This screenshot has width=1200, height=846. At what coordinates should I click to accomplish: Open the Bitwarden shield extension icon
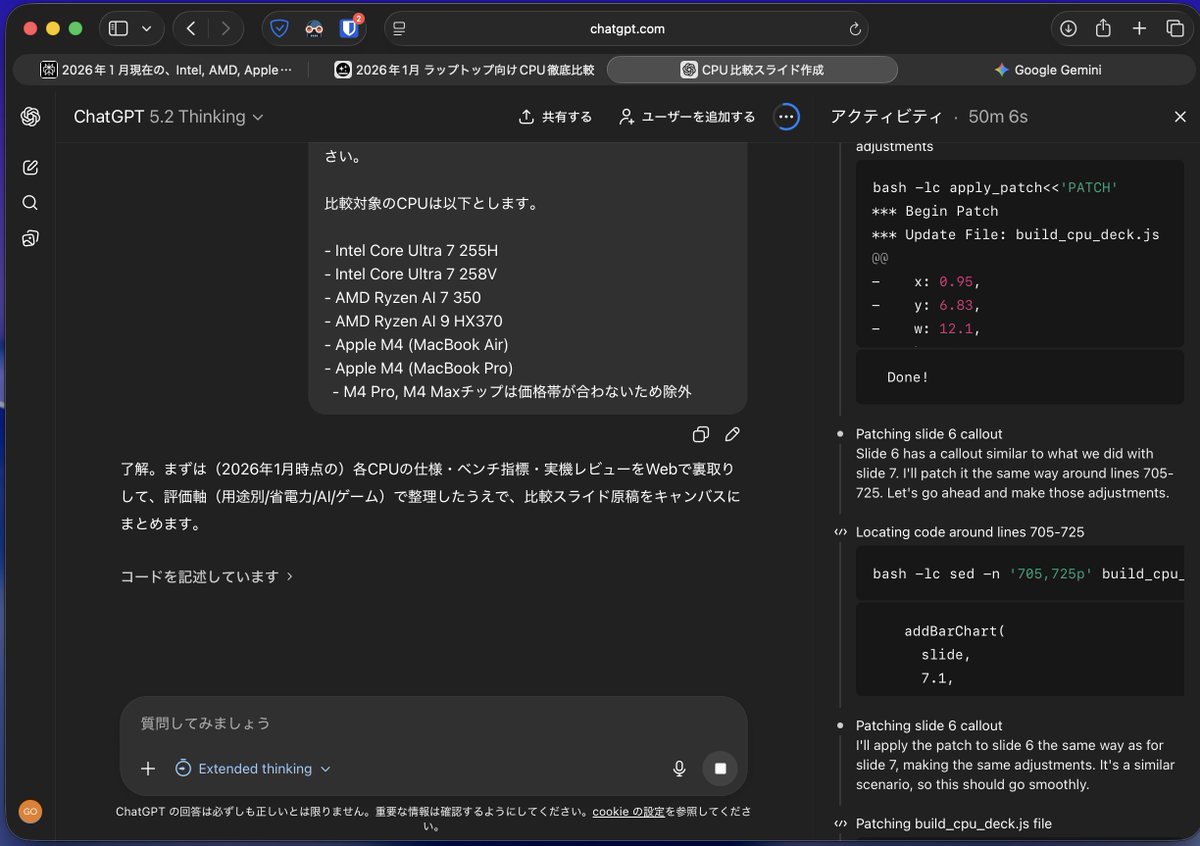(x=279, y=29)
